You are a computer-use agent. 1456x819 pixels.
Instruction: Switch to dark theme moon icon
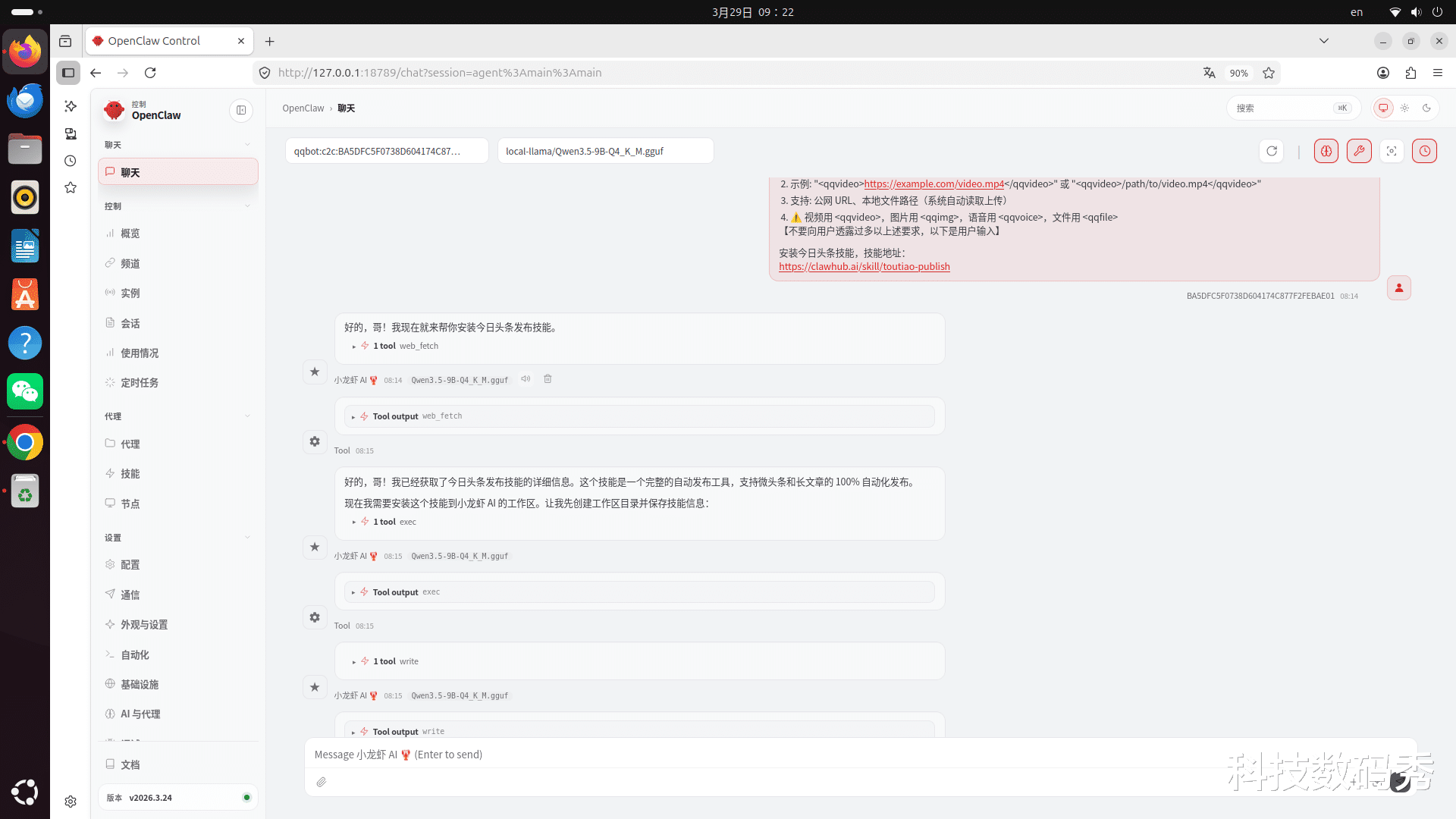pos(1426,108)
